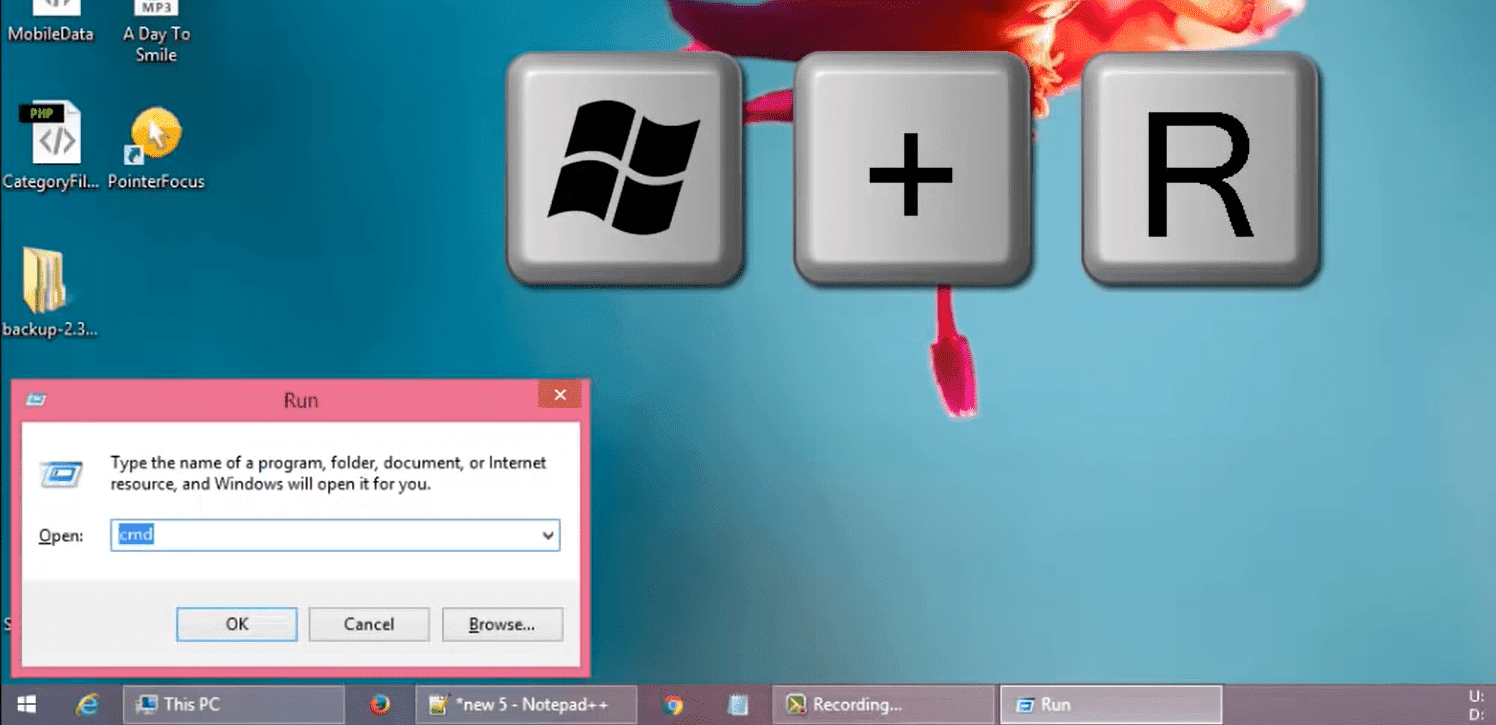Click the Open: label
Screen dimensions: 1496x725
coord(61,536)
